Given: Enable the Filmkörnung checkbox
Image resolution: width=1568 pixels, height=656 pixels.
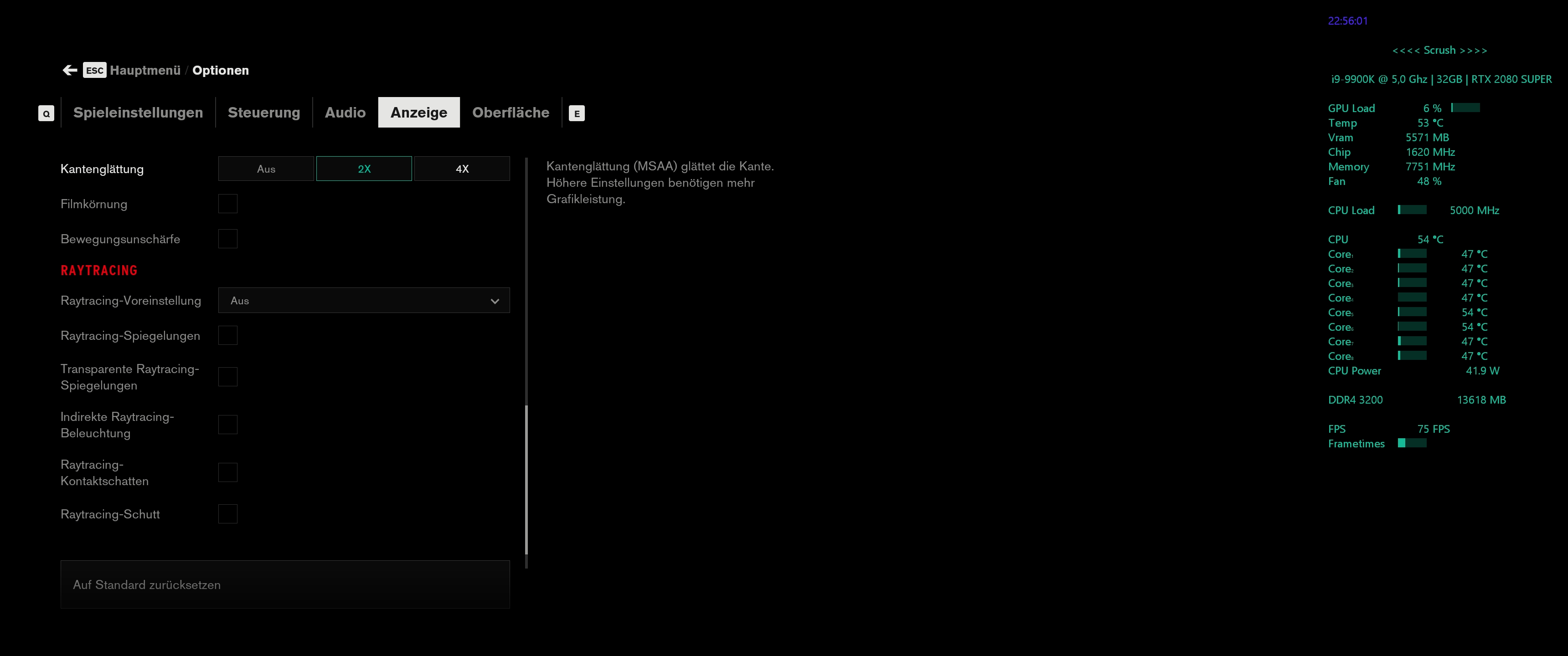Looking at the screenshot, I should 227,204.
